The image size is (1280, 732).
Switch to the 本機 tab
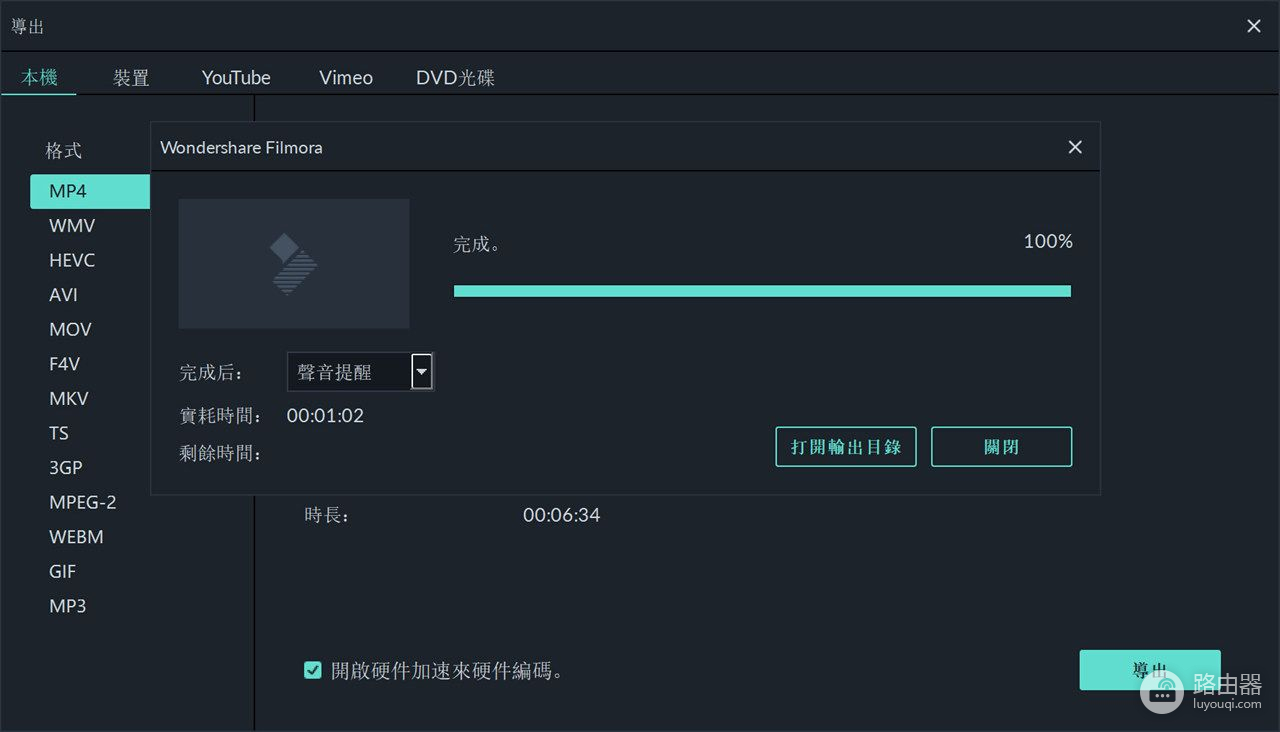pyautogui.click(x=39, y=77)
